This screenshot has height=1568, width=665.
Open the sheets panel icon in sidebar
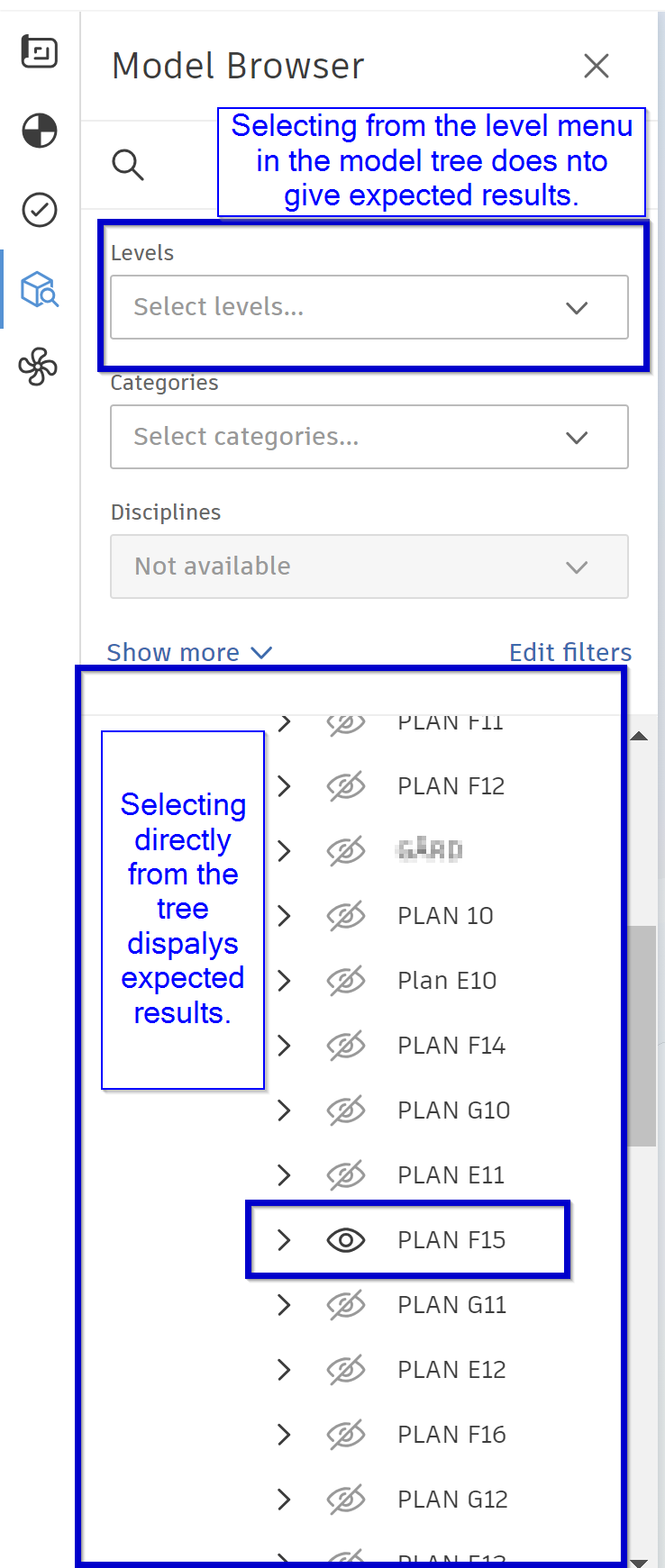coord(38,52)
